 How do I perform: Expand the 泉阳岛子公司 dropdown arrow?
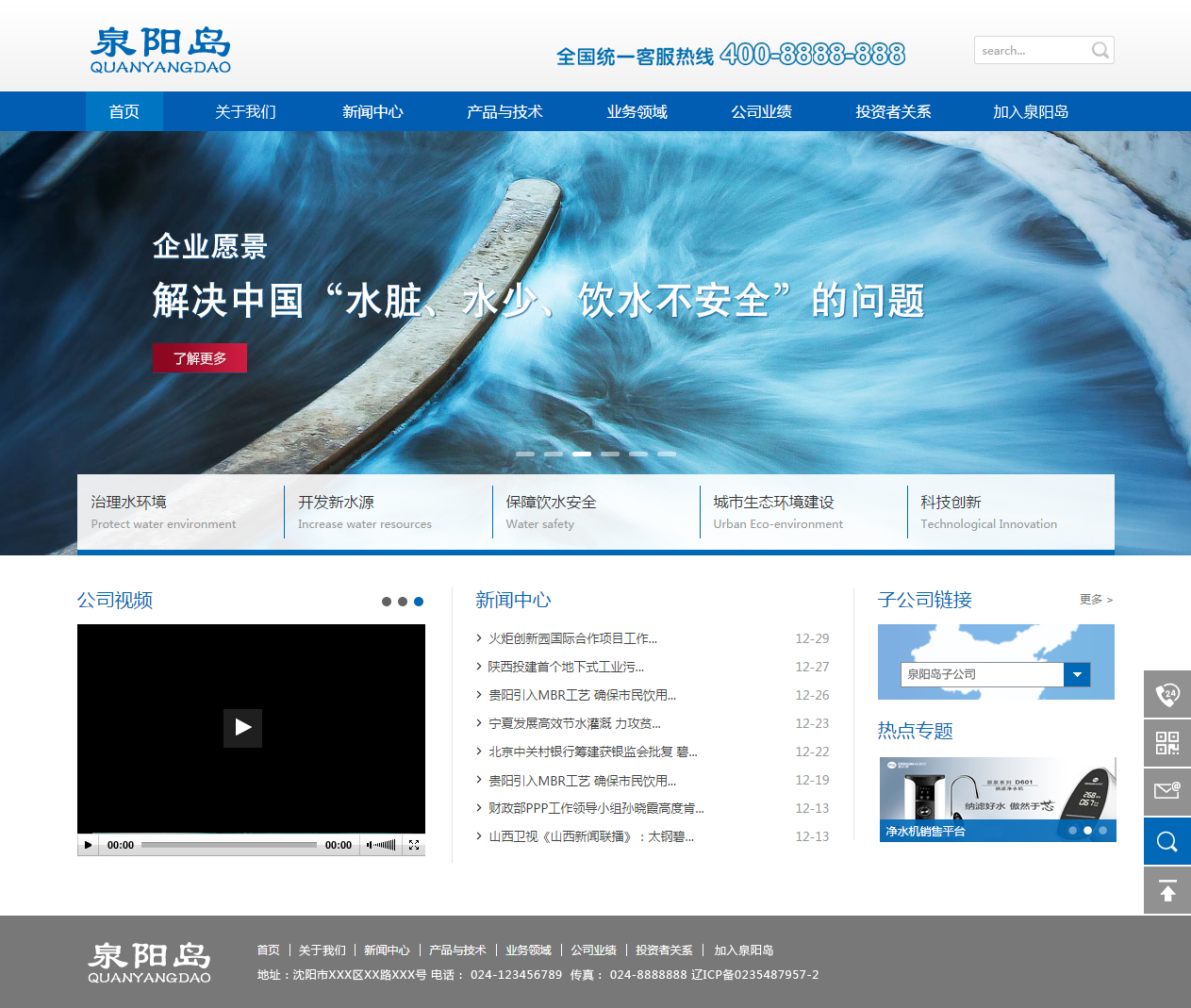point(1077,674)
